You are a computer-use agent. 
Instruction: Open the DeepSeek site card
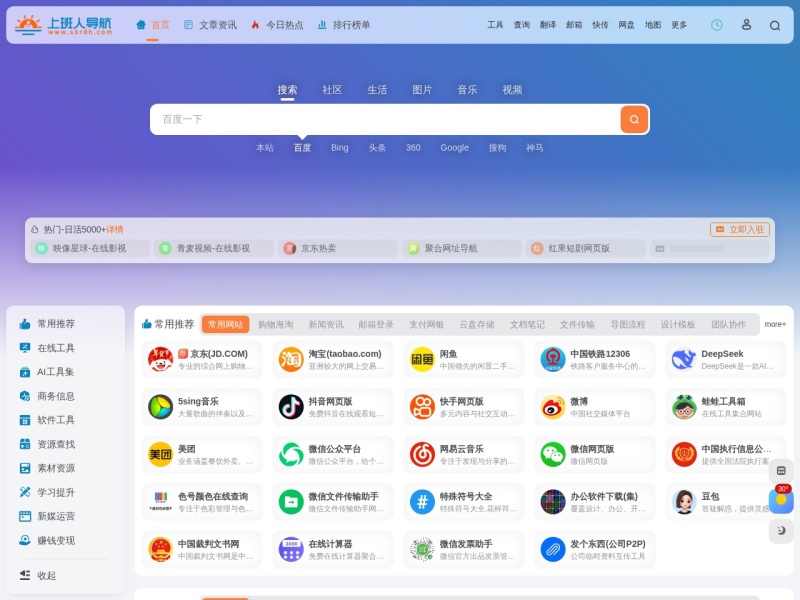(x=726, y=359)
